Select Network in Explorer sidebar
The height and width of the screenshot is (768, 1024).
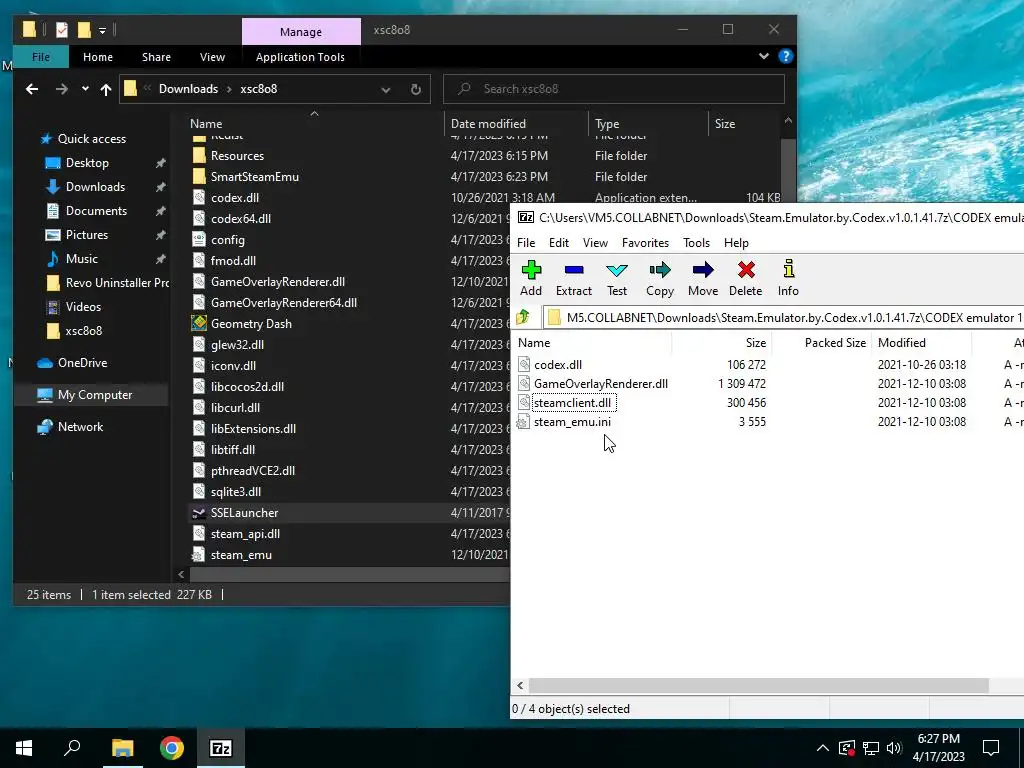pyautogui.click(x=80, y=427)
